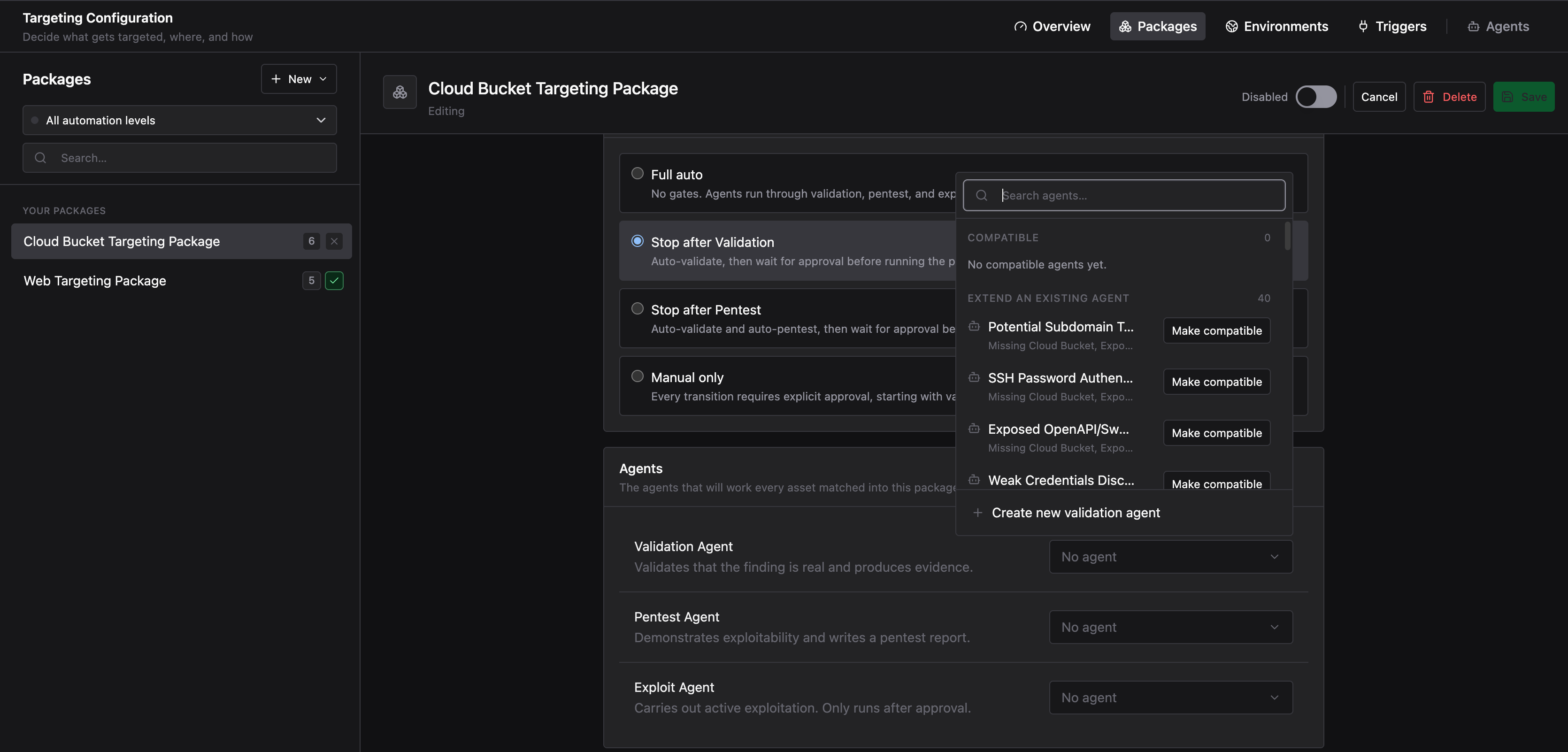The height and width of the screenshot is (752, 1568).
Task: Save the package changes
Action: [1523, 97]
